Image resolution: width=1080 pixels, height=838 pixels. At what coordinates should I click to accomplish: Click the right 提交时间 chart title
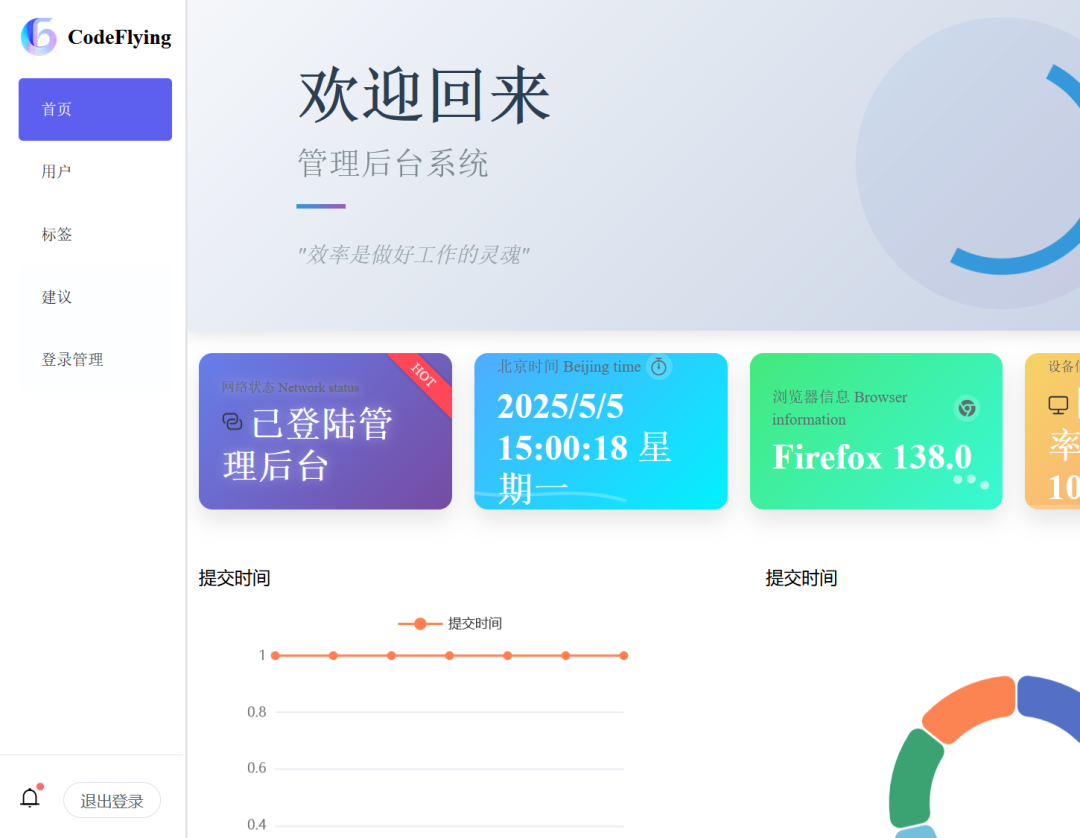pyautogui.click(x=801, y=578)
